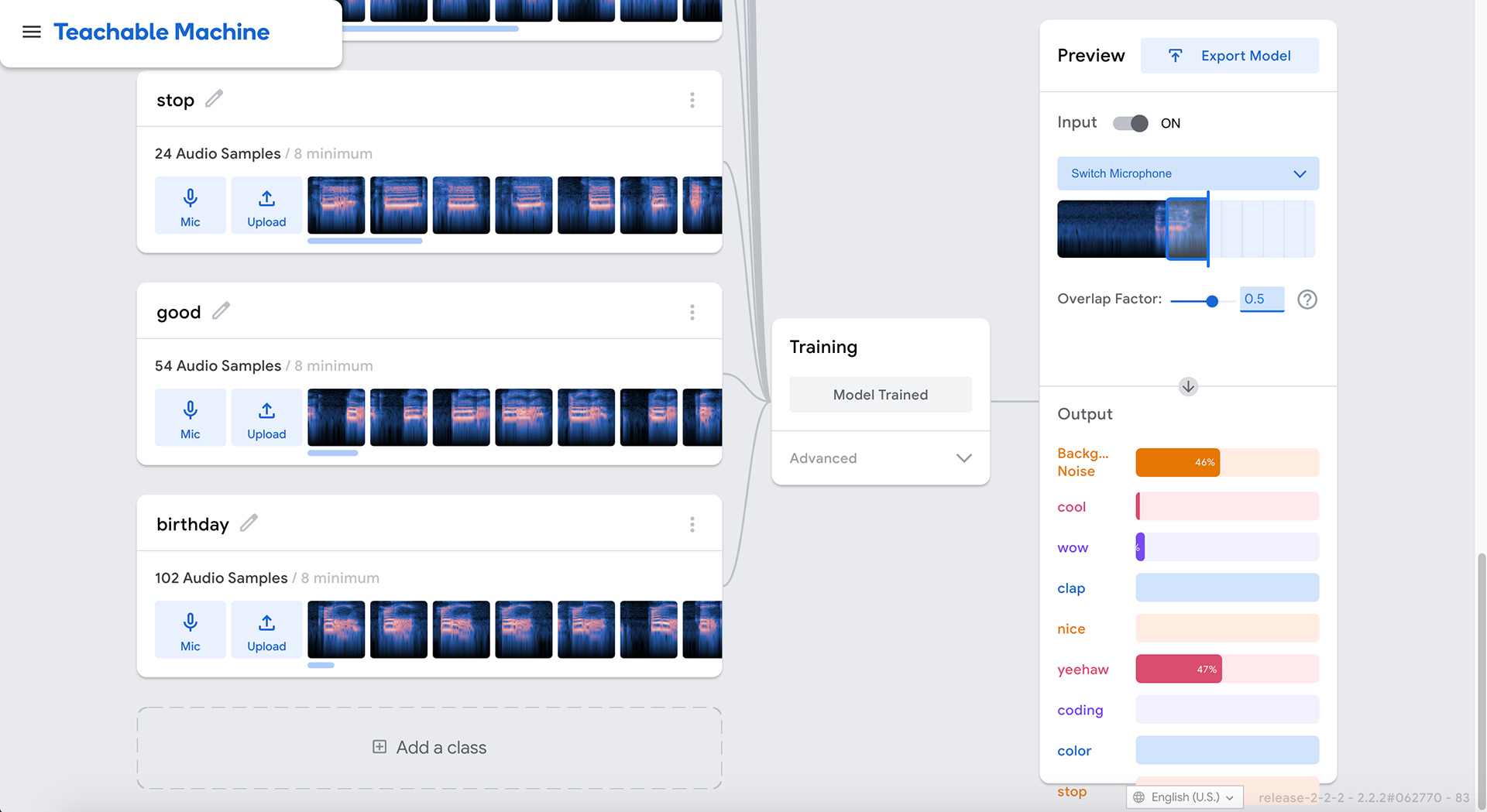
Task: Click the 54 Audio Samples text
Action: click(x=218, y=365)
